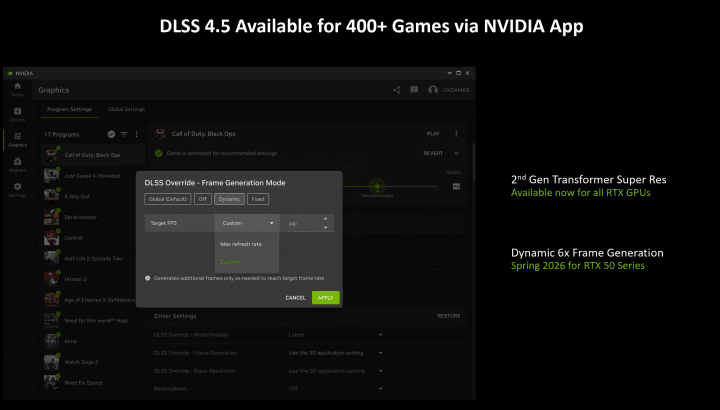Open the Target FPS Custom dropdown
The height and width of the screenshot is (410, 720).
(x=247, y=223)
